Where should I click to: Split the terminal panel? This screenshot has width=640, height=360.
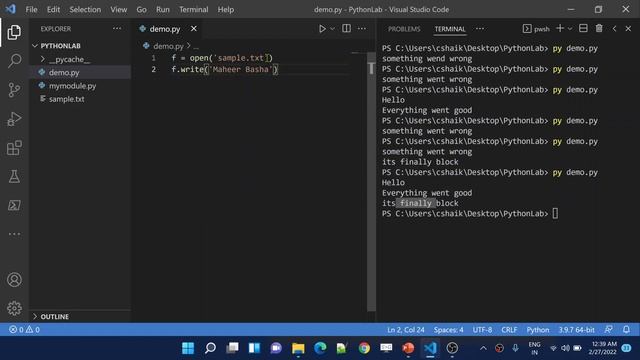[583, 28]
